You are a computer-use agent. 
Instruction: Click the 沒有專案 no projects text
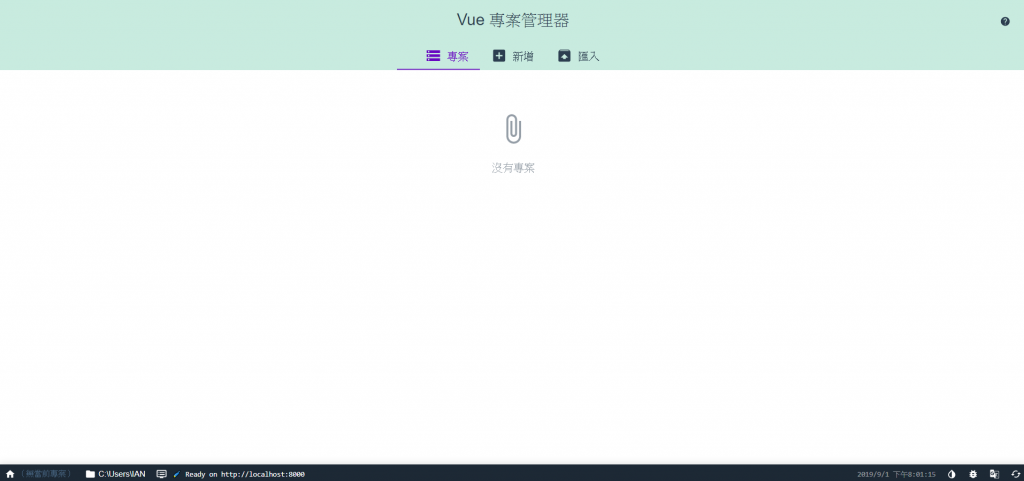(x=513, y=168)
